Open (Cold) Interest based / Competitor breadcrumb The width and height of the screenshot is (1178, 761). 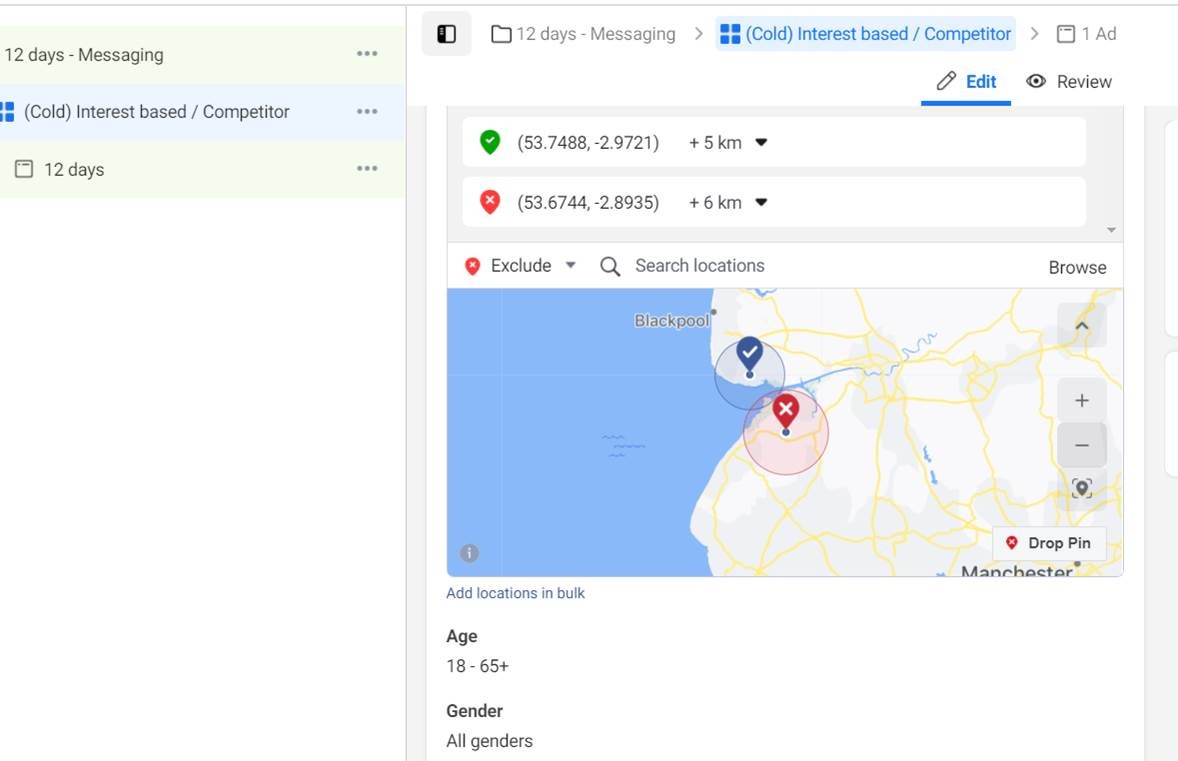(x=865, y=34)
